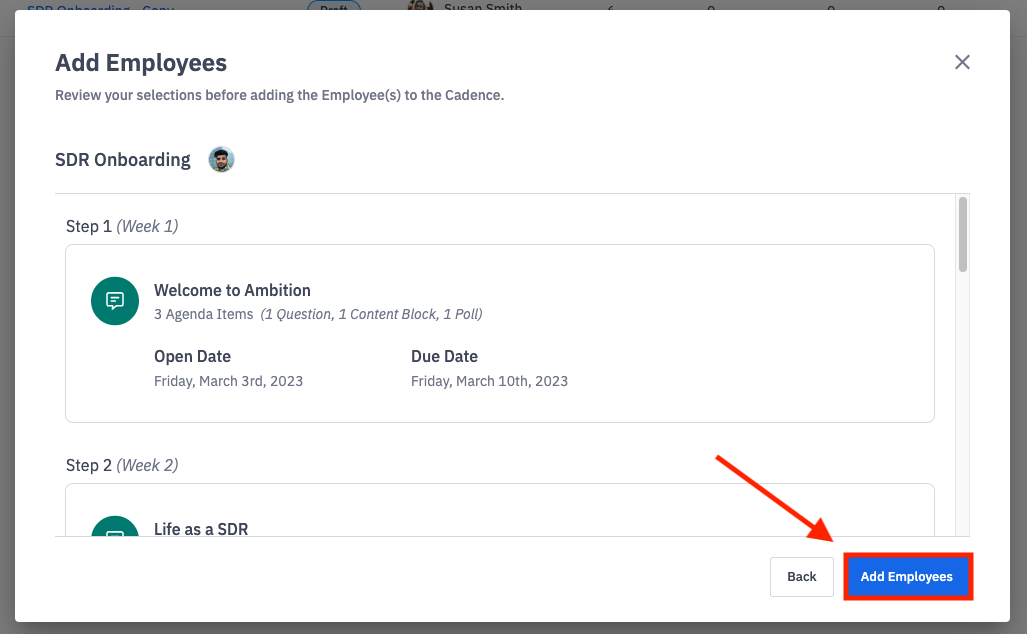Viewport: 1027px width, 634px height.
Task: Click the SDR Onboarding owner avatar
Action: [x=221, y=159]
